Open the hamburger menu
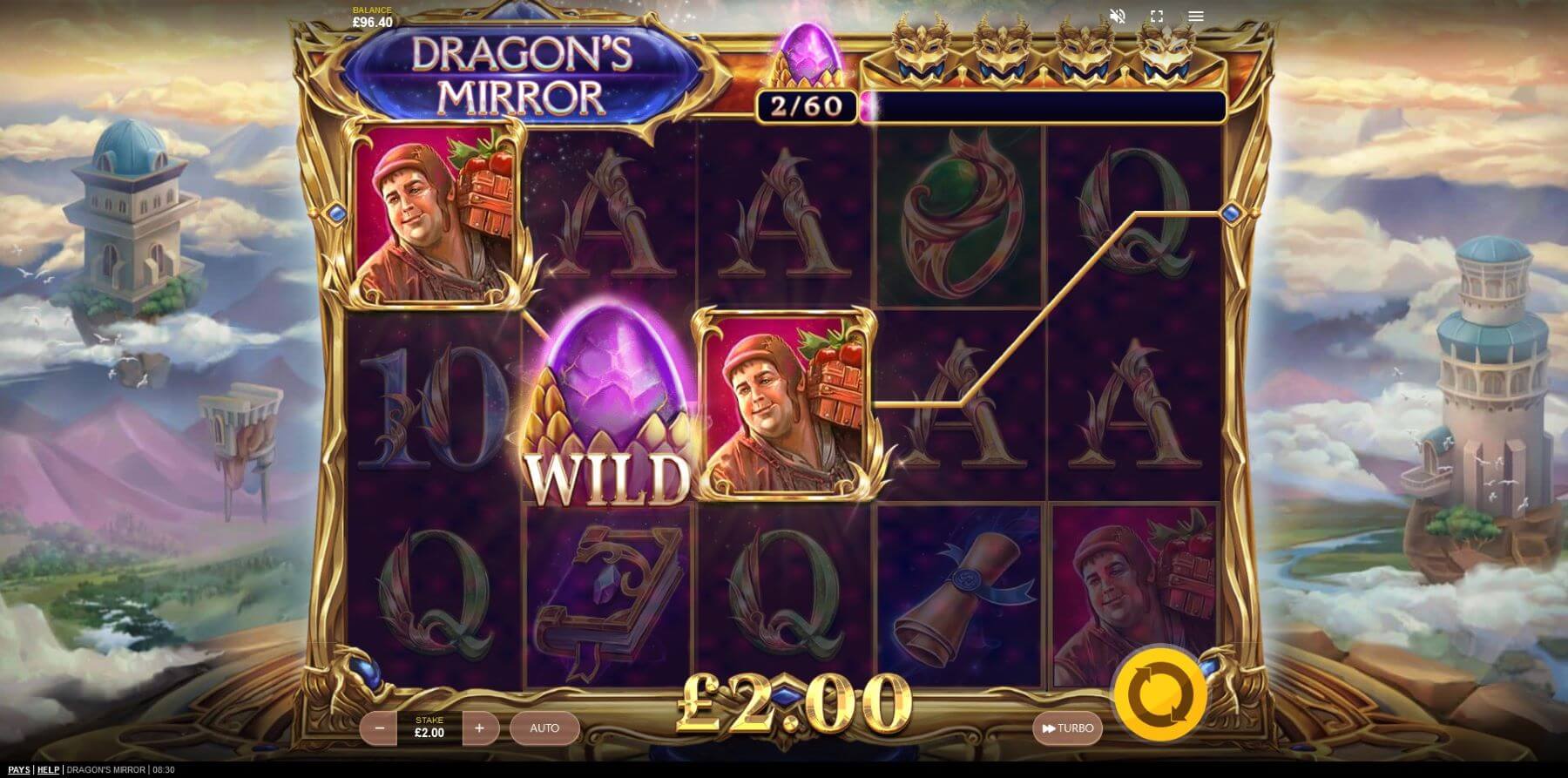Image resolution: width=1568 pixels, height=778 pixels. point(1196,16)
